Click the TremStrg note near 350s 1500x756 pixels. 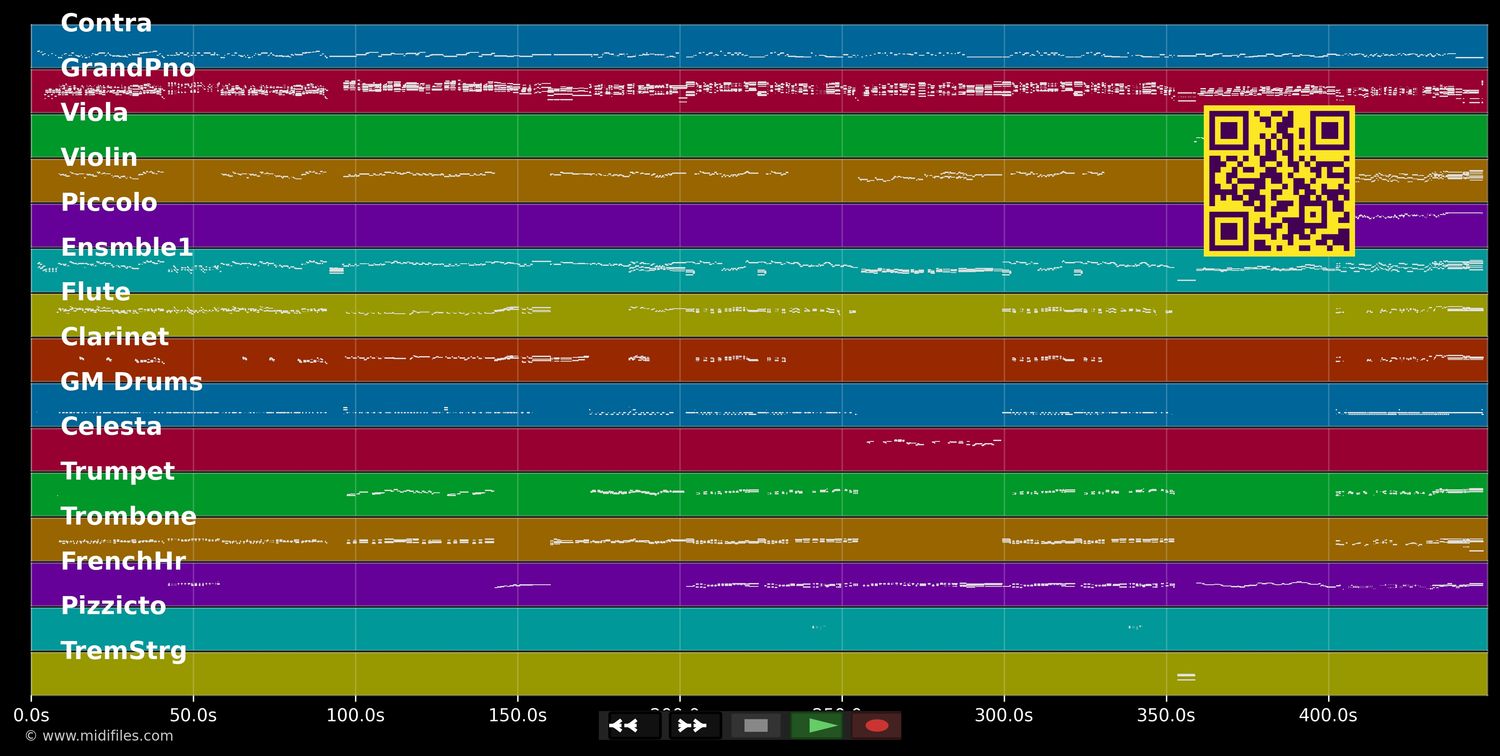(x=1186, y=677)
